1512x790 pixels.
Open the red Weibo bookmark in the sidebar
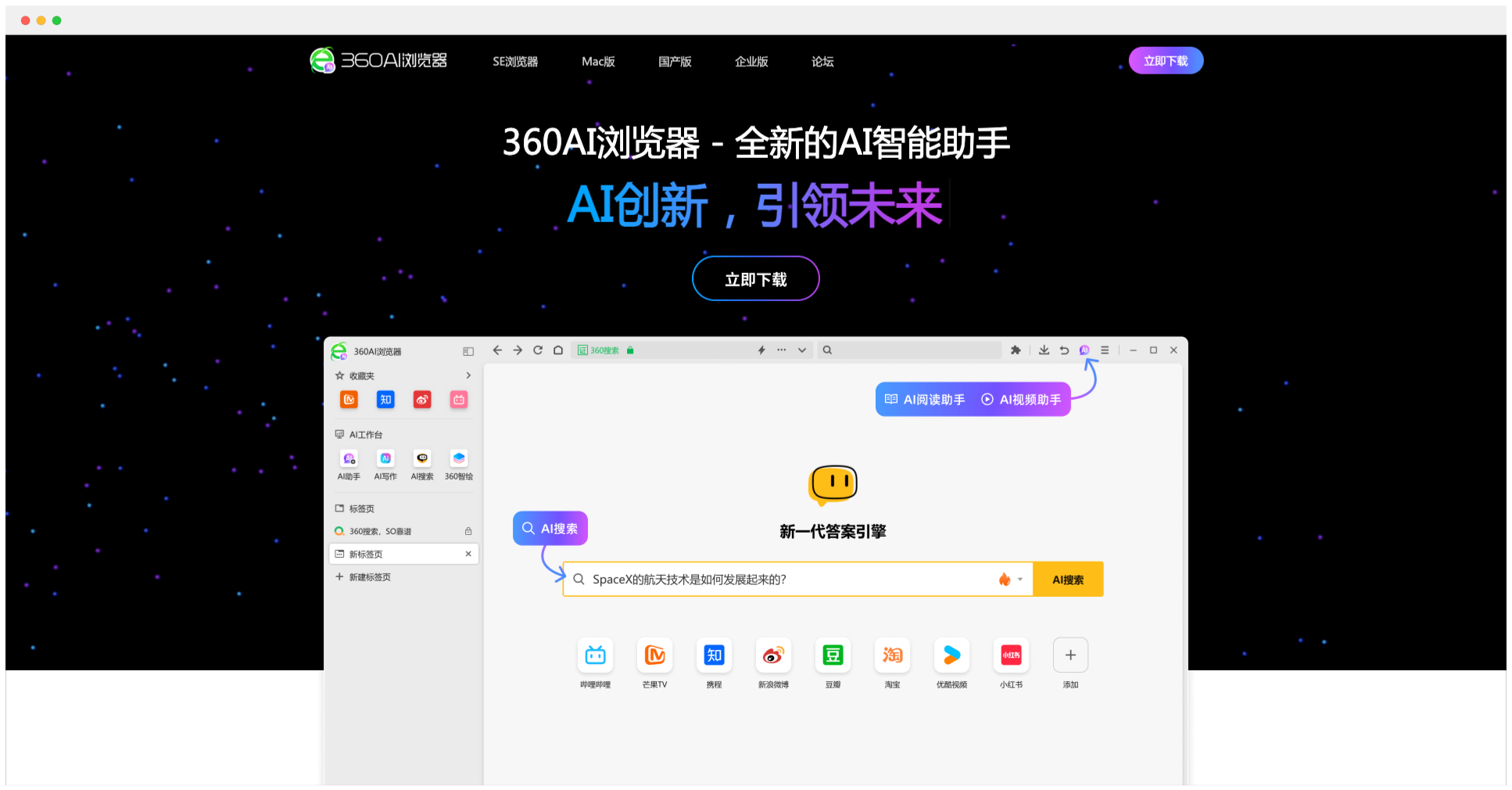422,400
